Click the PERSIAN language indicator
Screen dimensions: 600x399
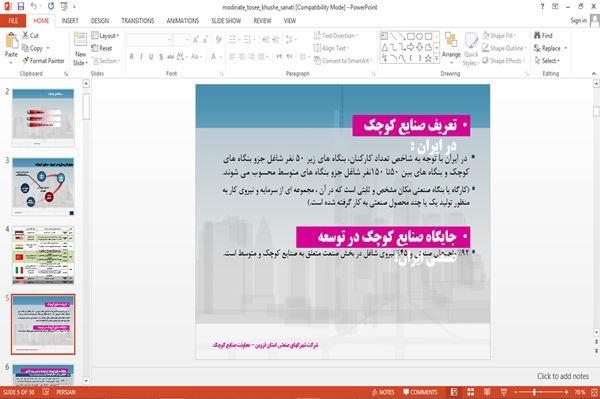click(x=66, y=392)
